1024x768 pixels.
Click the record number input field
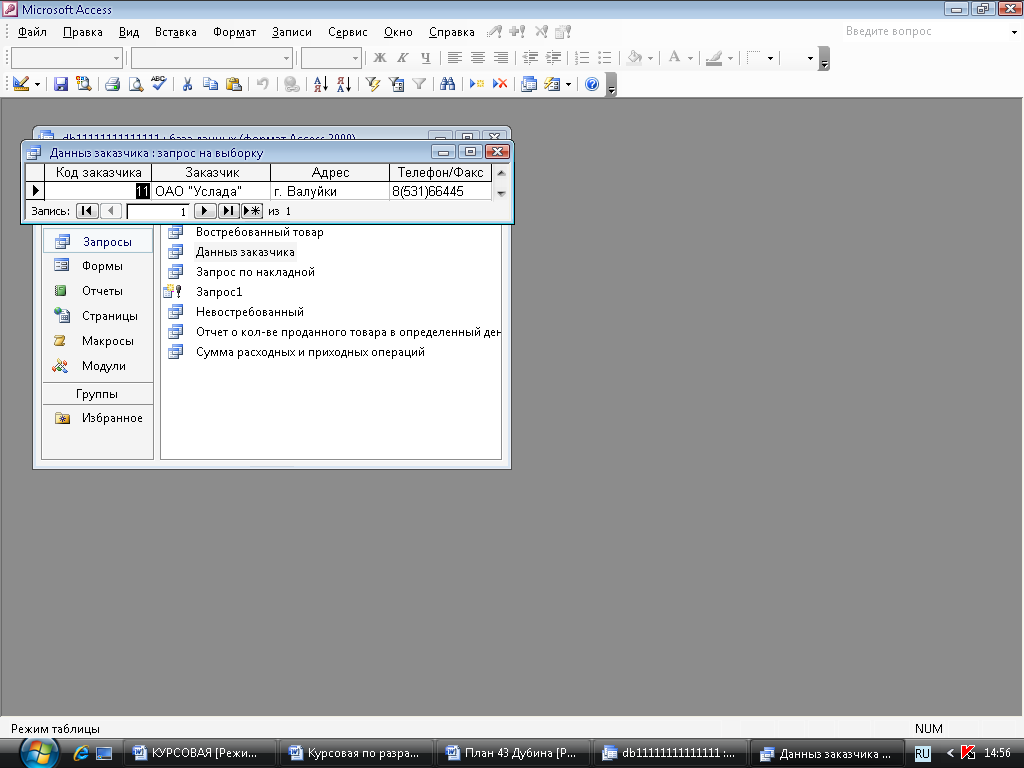pos(157,211)
